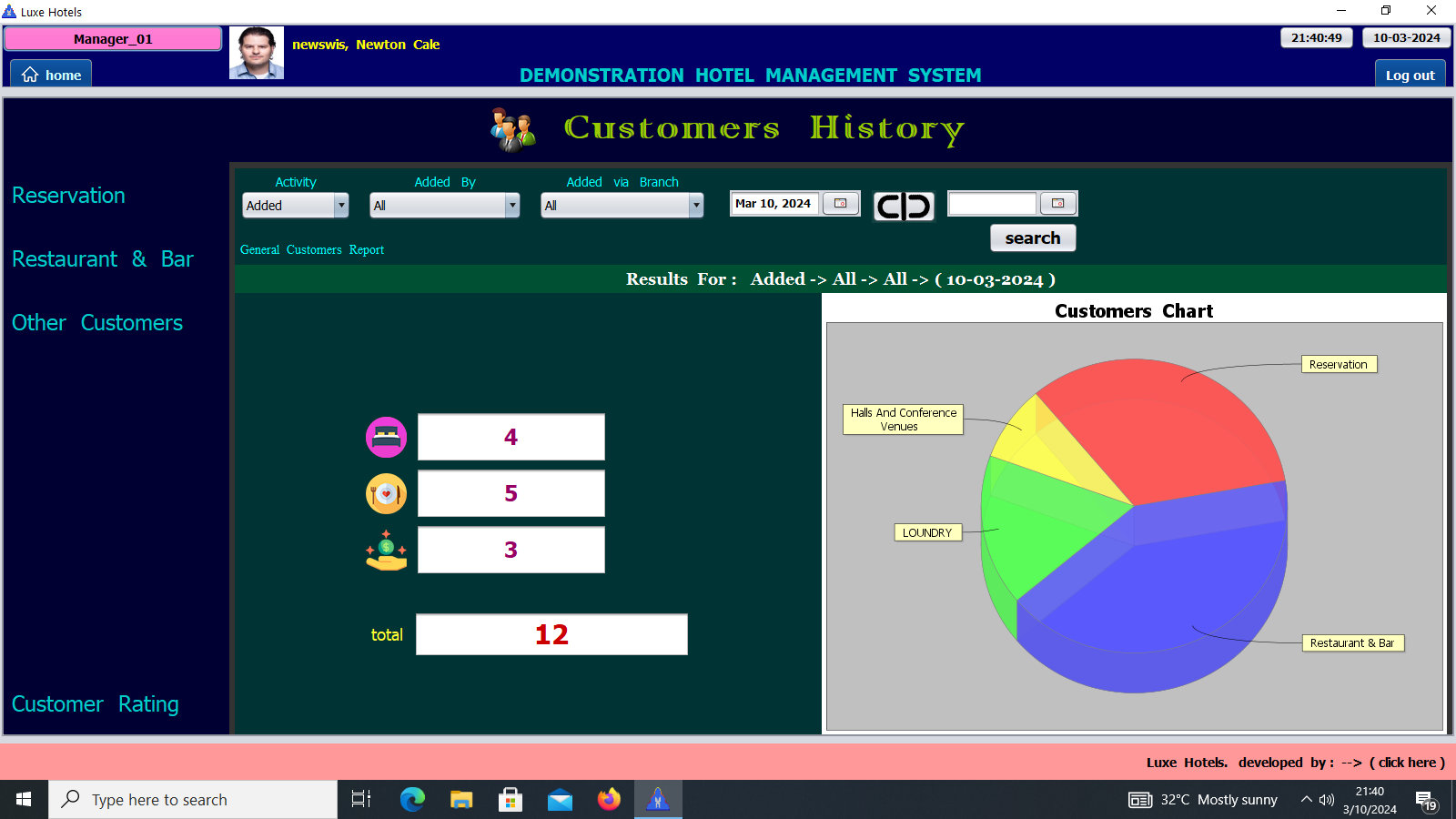This screenshot has height=819, width=1456.
Task: Open General Customers Report link
Action: pos(312,250)
